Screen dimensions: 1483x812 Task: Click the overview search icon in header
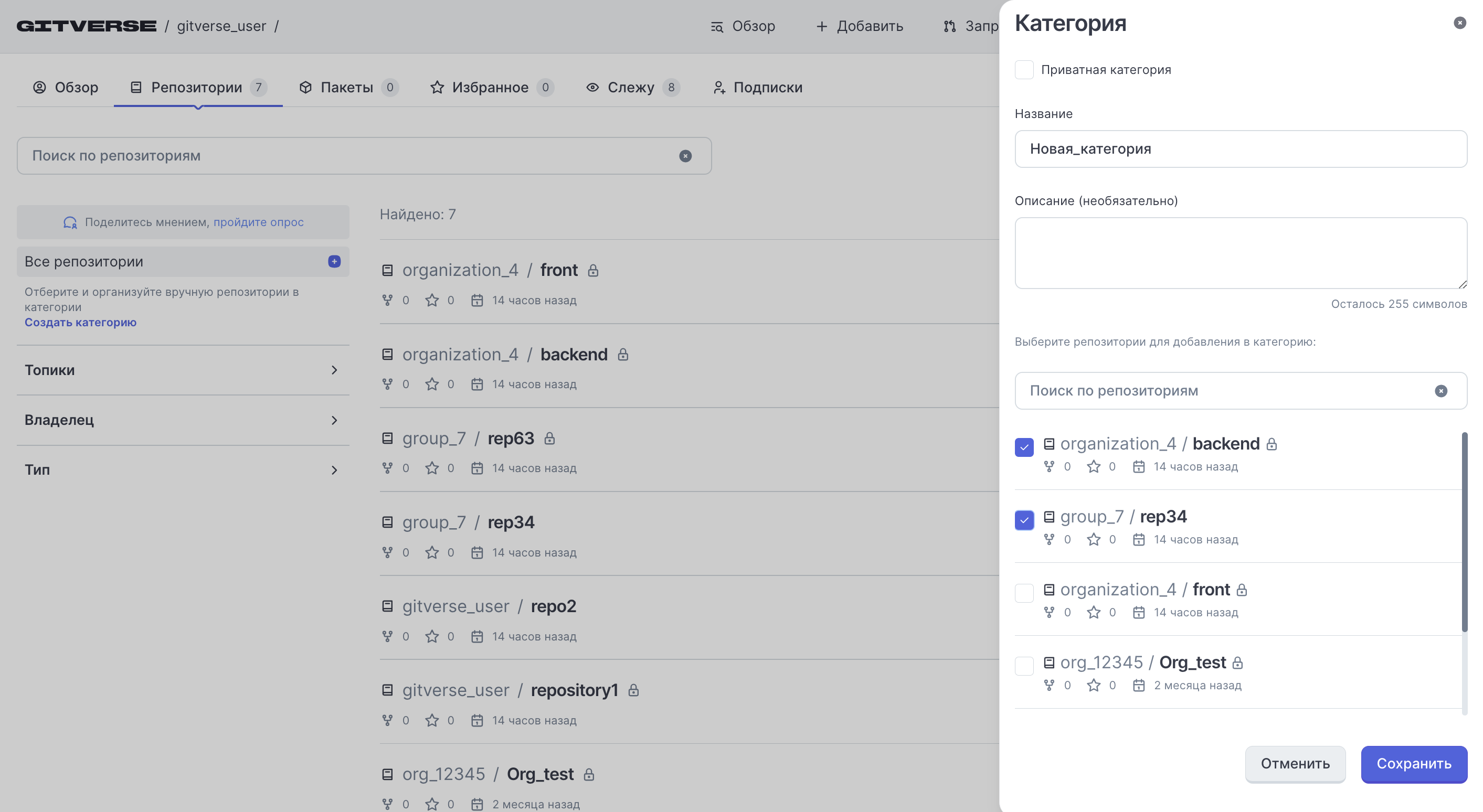(717, 26)
